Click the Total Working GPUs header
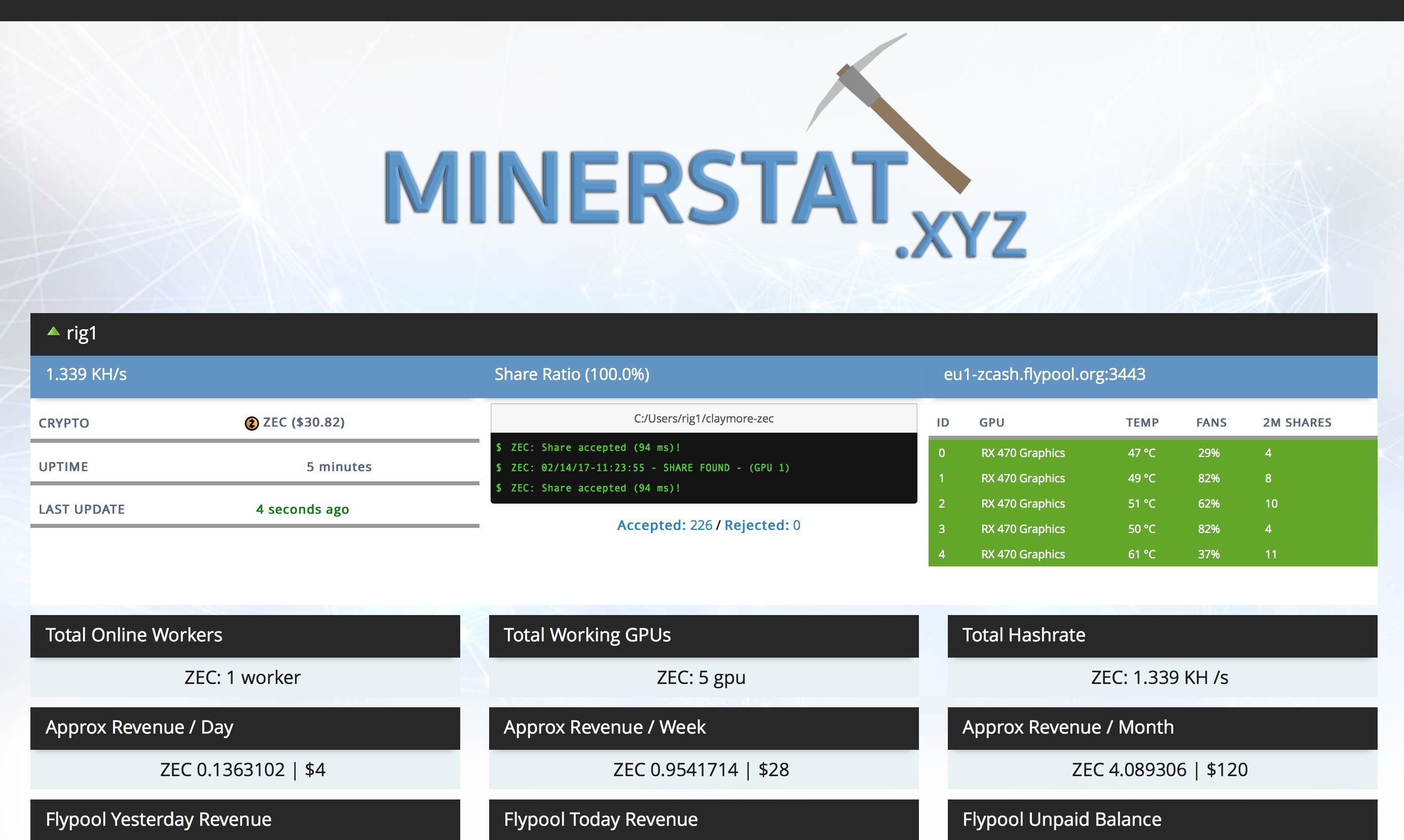This screenshot has height=840, width=1404. pyautogui.click(x=704, y=636)
